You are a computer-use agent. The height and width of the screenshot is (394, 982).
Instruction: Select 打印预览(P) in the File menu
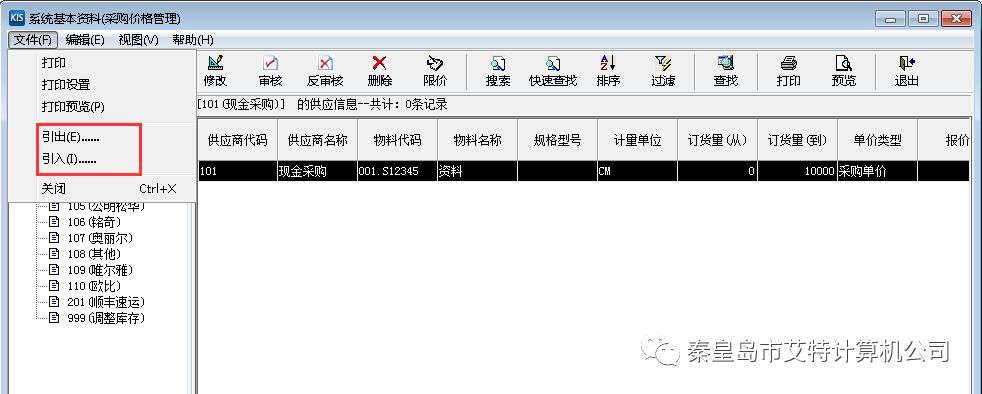pos(73,106)
